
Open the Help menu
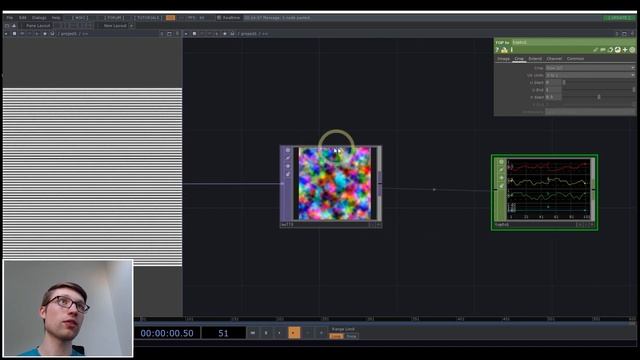56,18
